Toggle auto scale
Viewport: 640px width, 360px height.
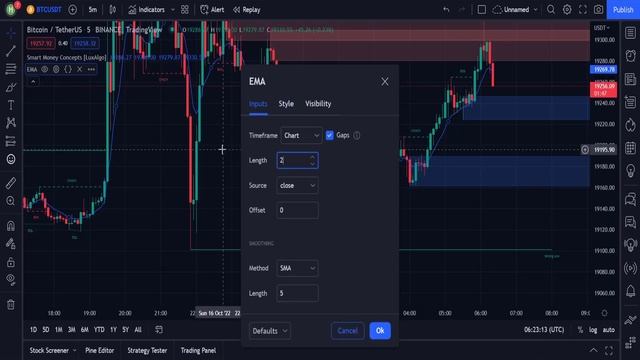pos(609,330)
